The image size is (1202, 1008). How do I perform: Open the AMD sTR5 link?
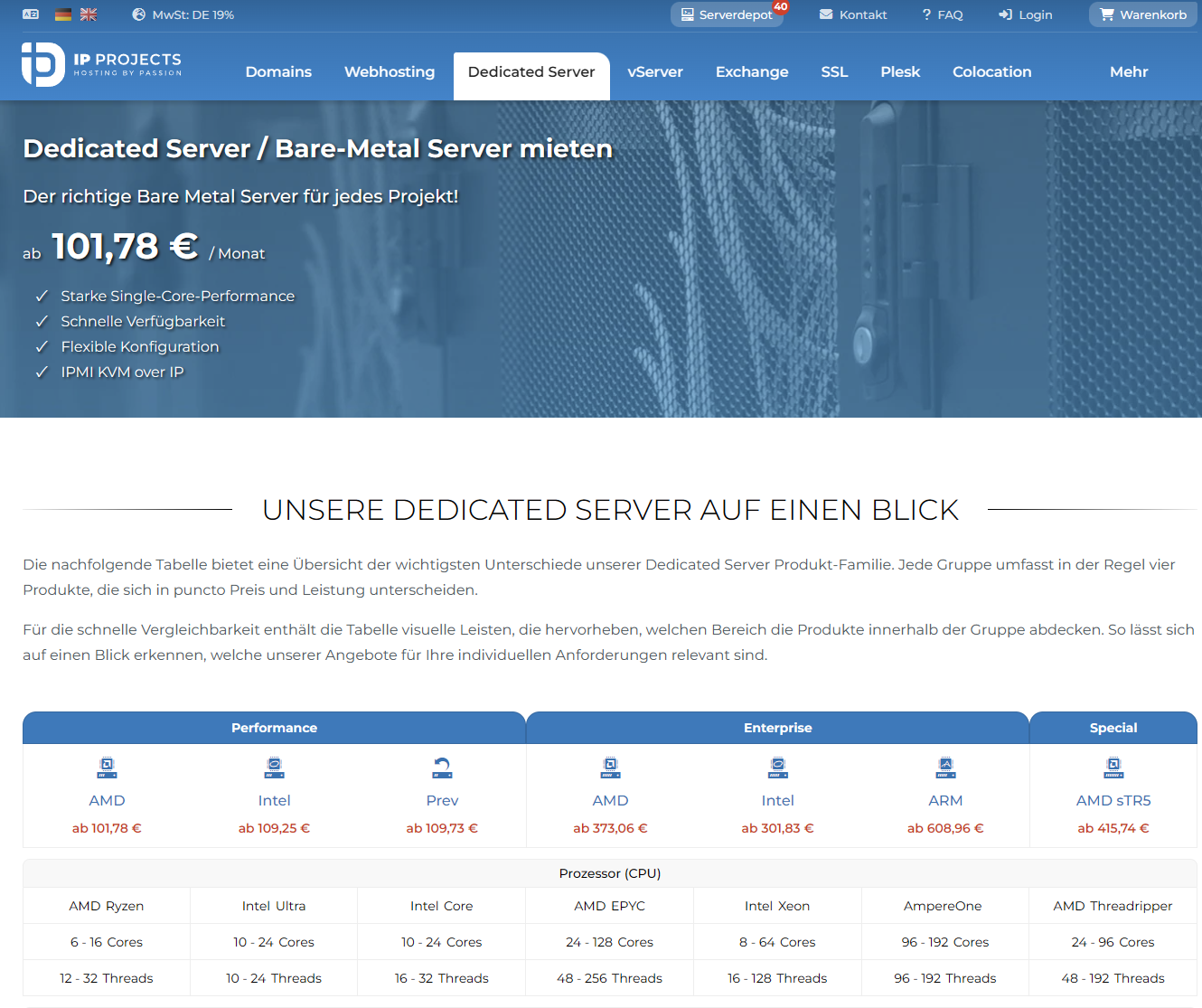[1113, 800]
